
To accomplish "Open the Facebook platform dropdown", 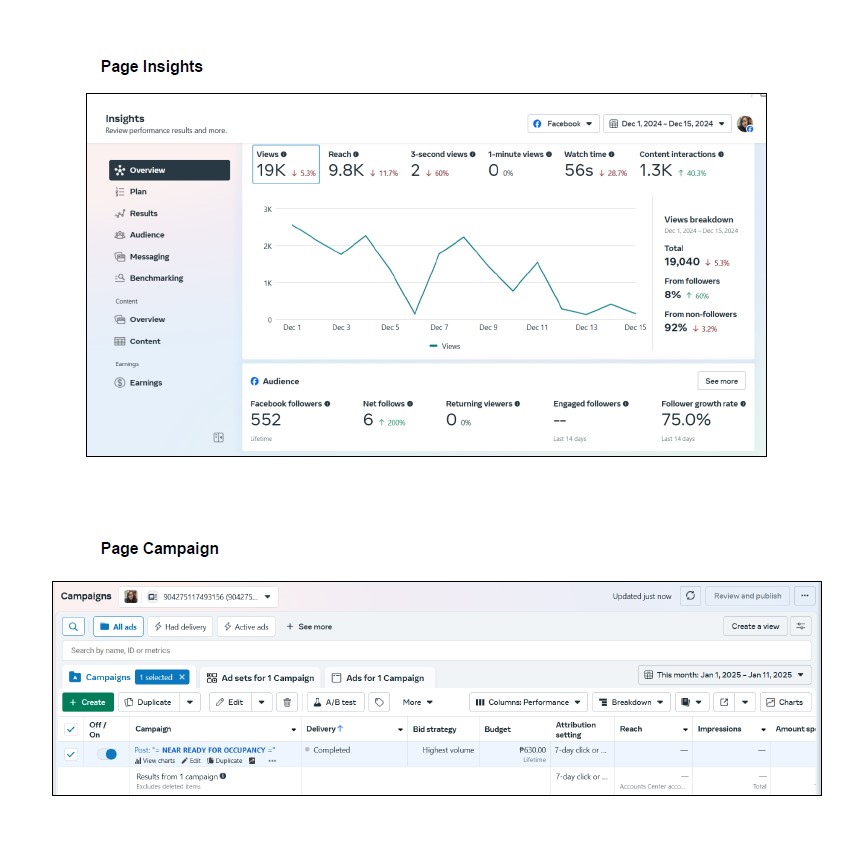I will 563,124.
